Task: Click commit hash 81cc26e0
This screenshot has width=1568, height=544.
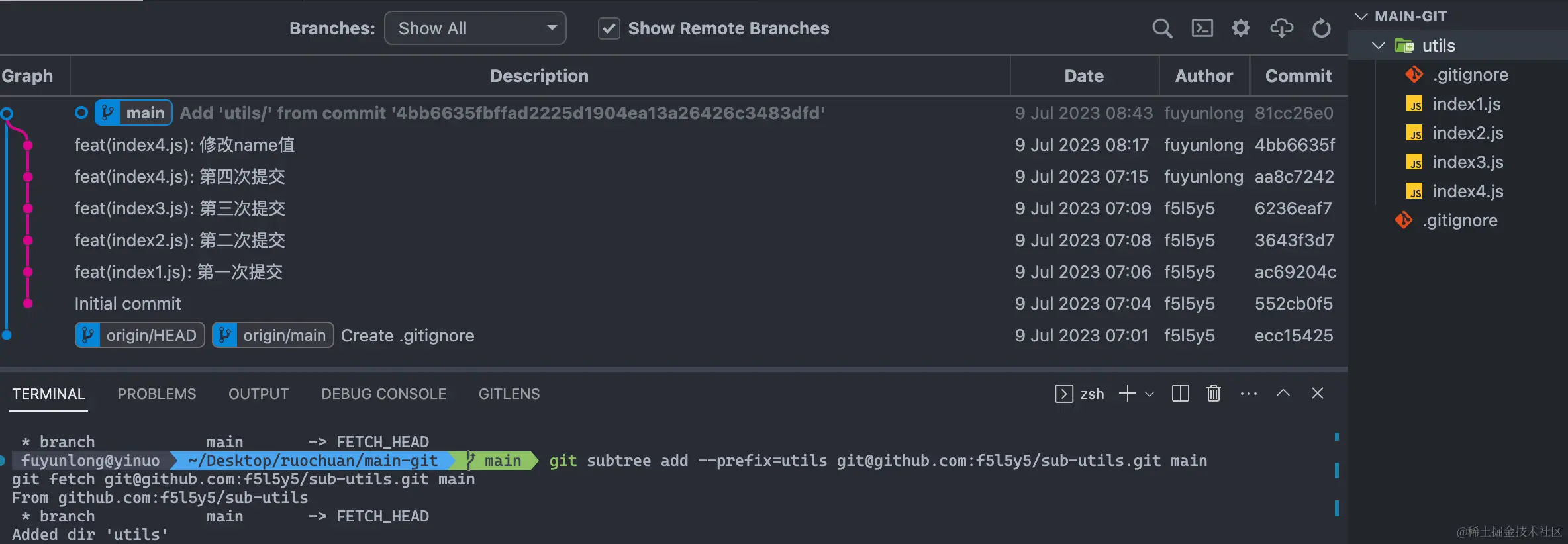Action: (1294, 113)
